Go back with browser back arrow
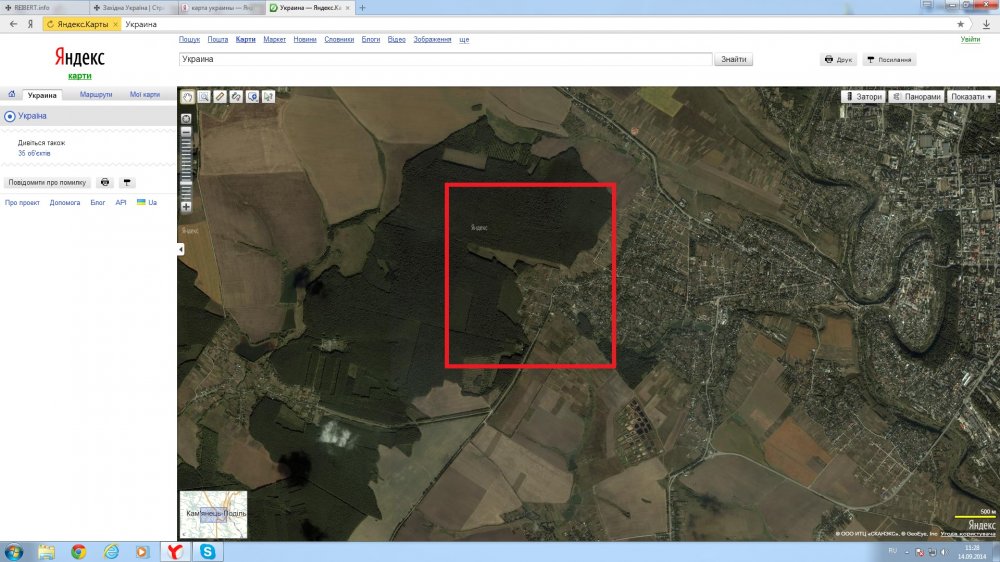1000x562 pixels. (x=13, y=24)
